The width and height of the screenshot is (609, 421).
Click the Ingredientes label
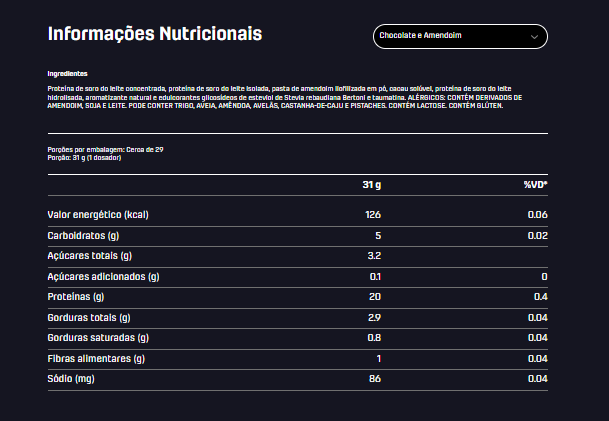tap(67, 74)
